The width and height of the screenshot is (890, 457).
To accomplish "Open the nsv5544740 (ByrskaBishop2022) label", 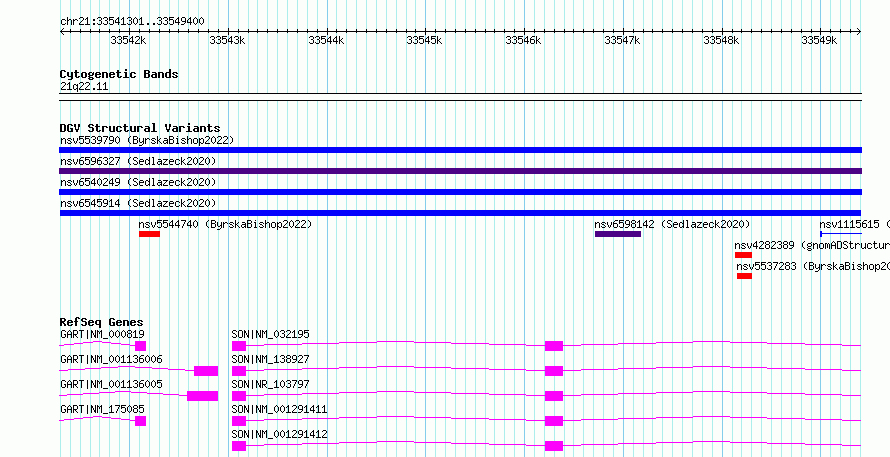I will [225, 224].
